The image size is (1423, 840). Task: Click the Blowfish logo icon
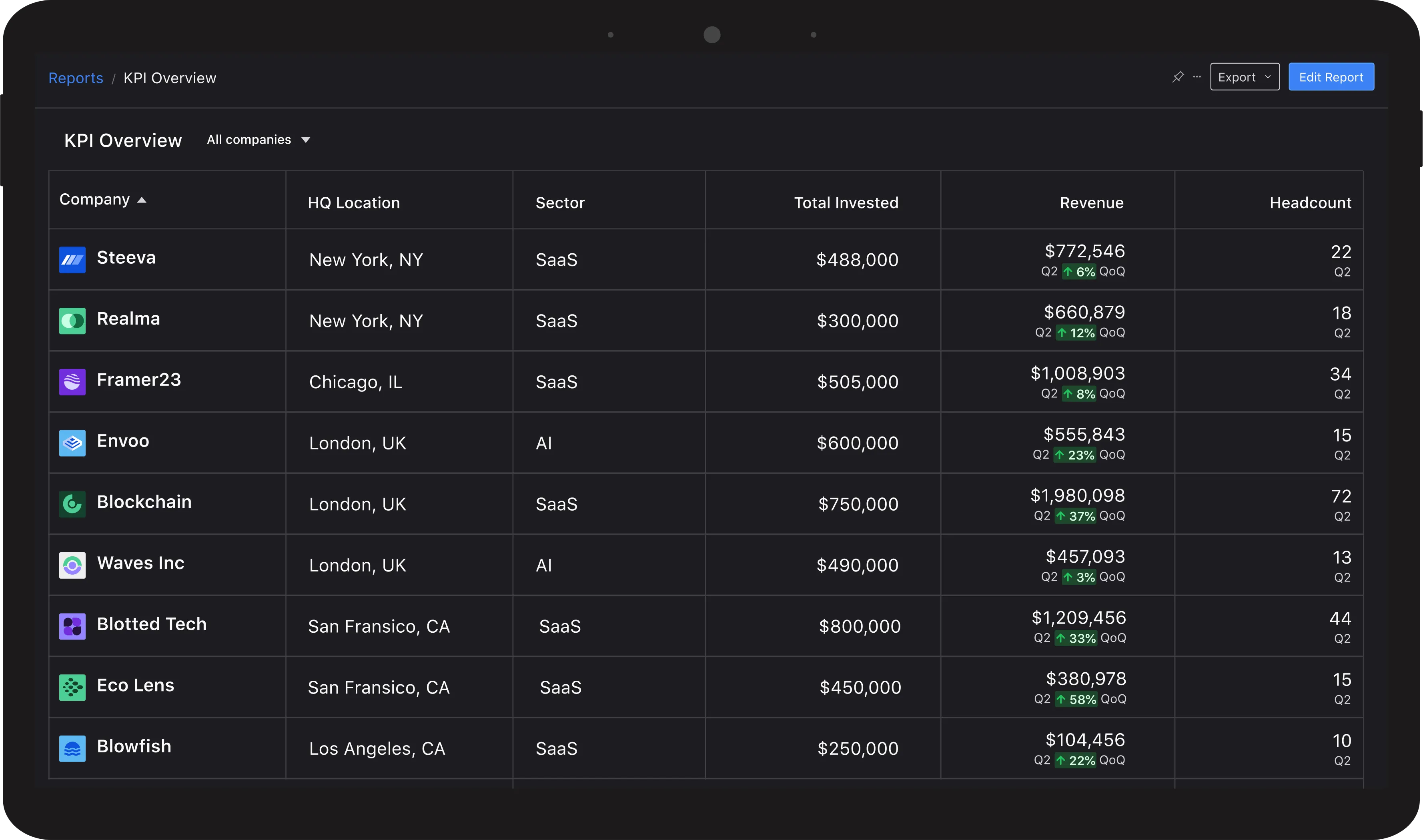point(72,748)
